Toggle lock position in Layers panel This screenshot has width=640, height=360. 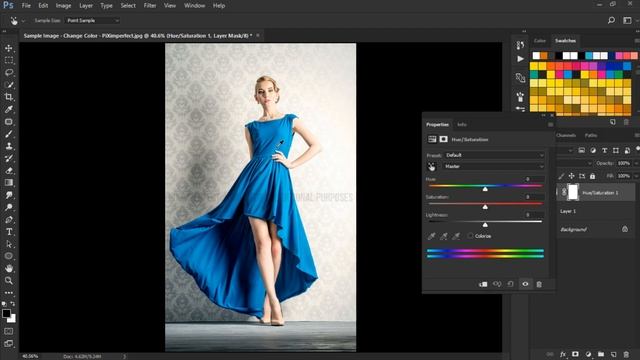tap(571, 176)
